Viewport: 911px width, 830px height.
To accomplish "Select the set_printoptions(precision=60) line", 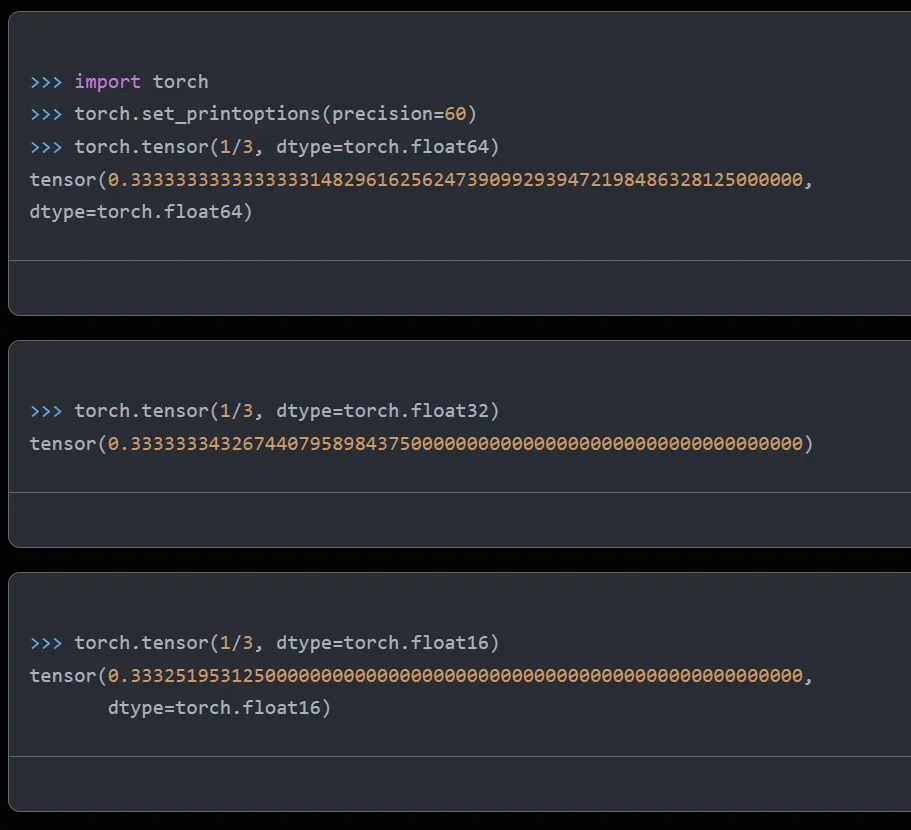I will (x=253, y=114).
